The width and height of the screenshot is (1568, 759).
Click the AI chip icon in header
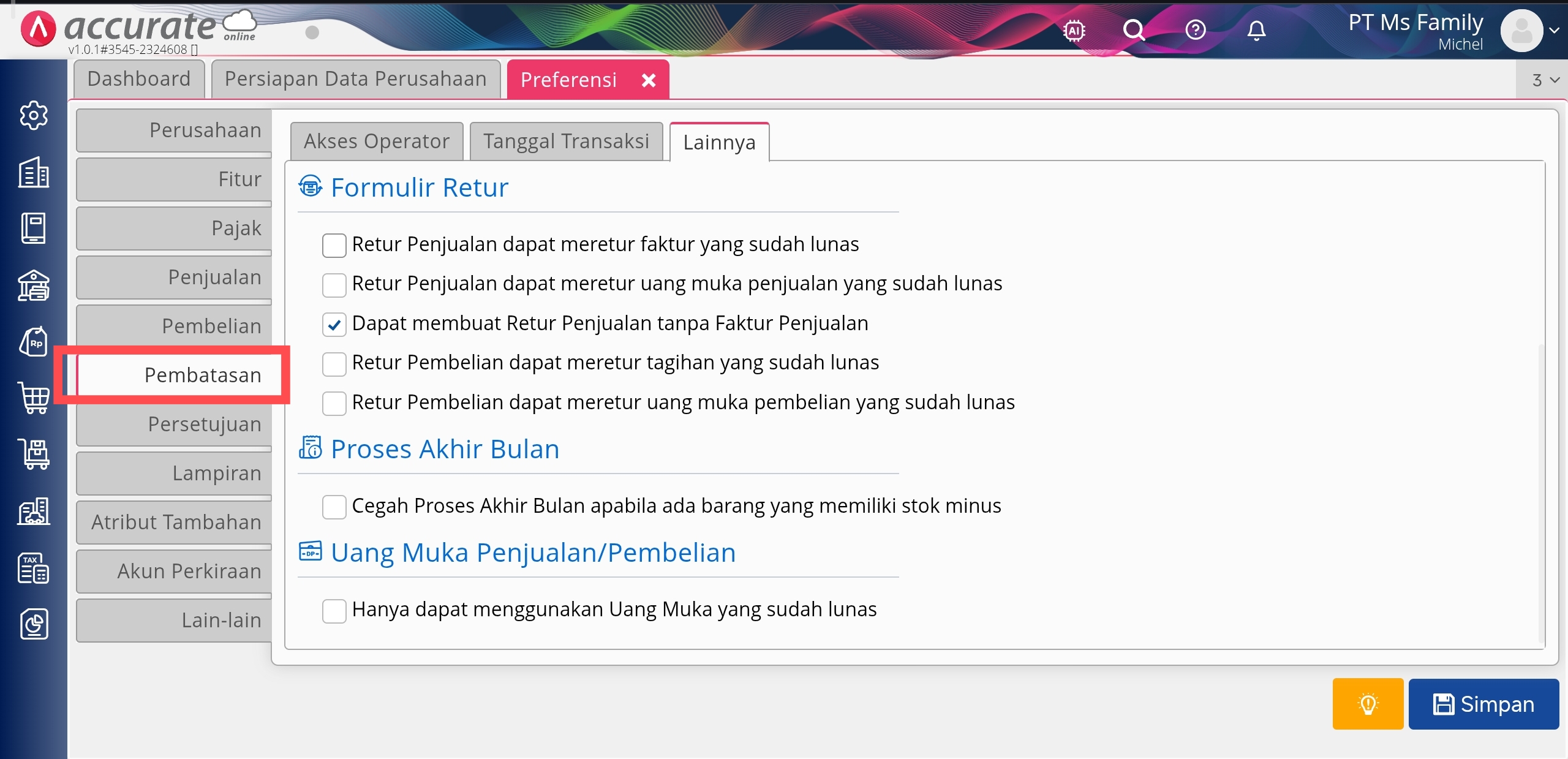[1074, 30]
